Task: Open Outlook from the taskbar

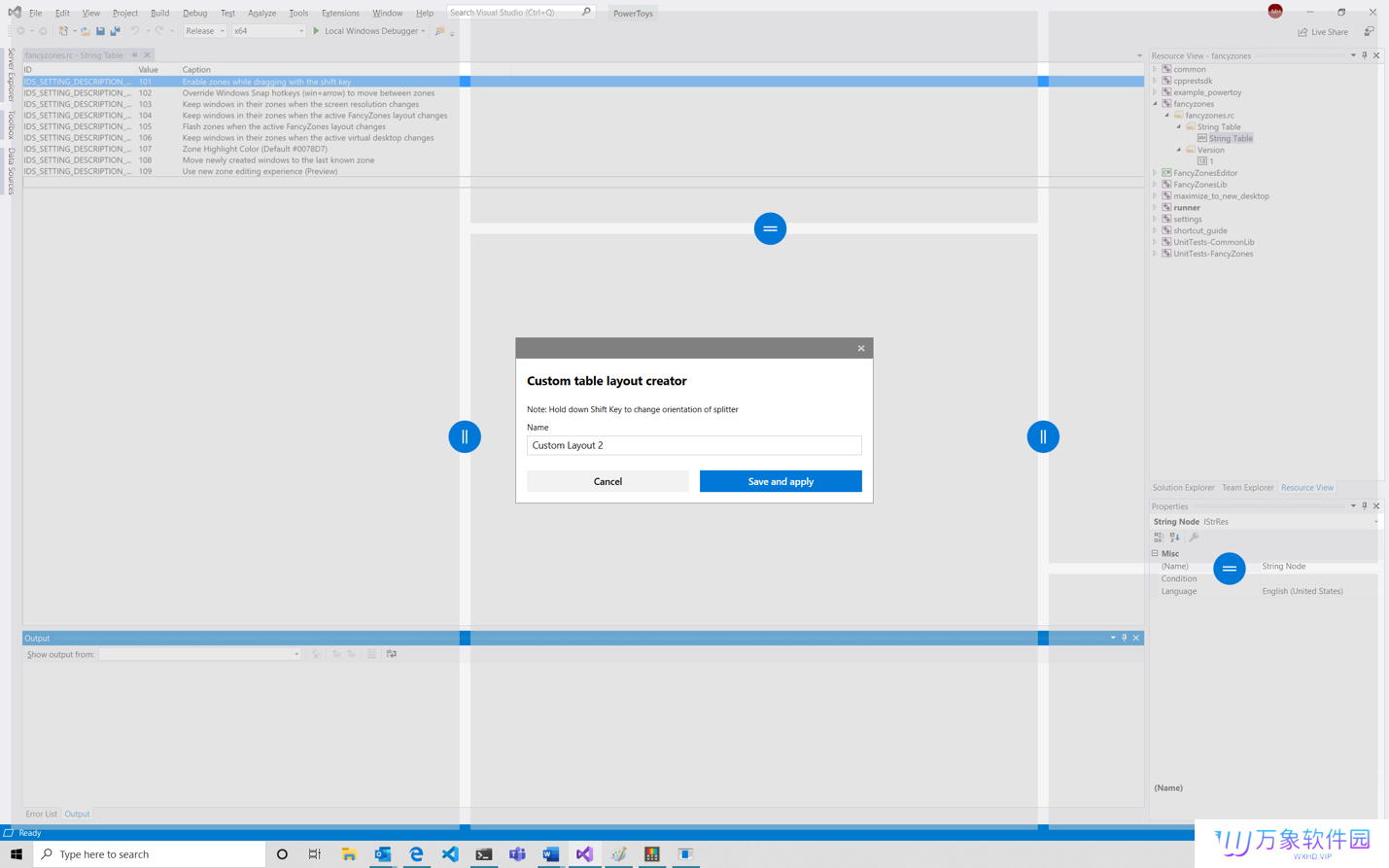Action: point(383,854)
